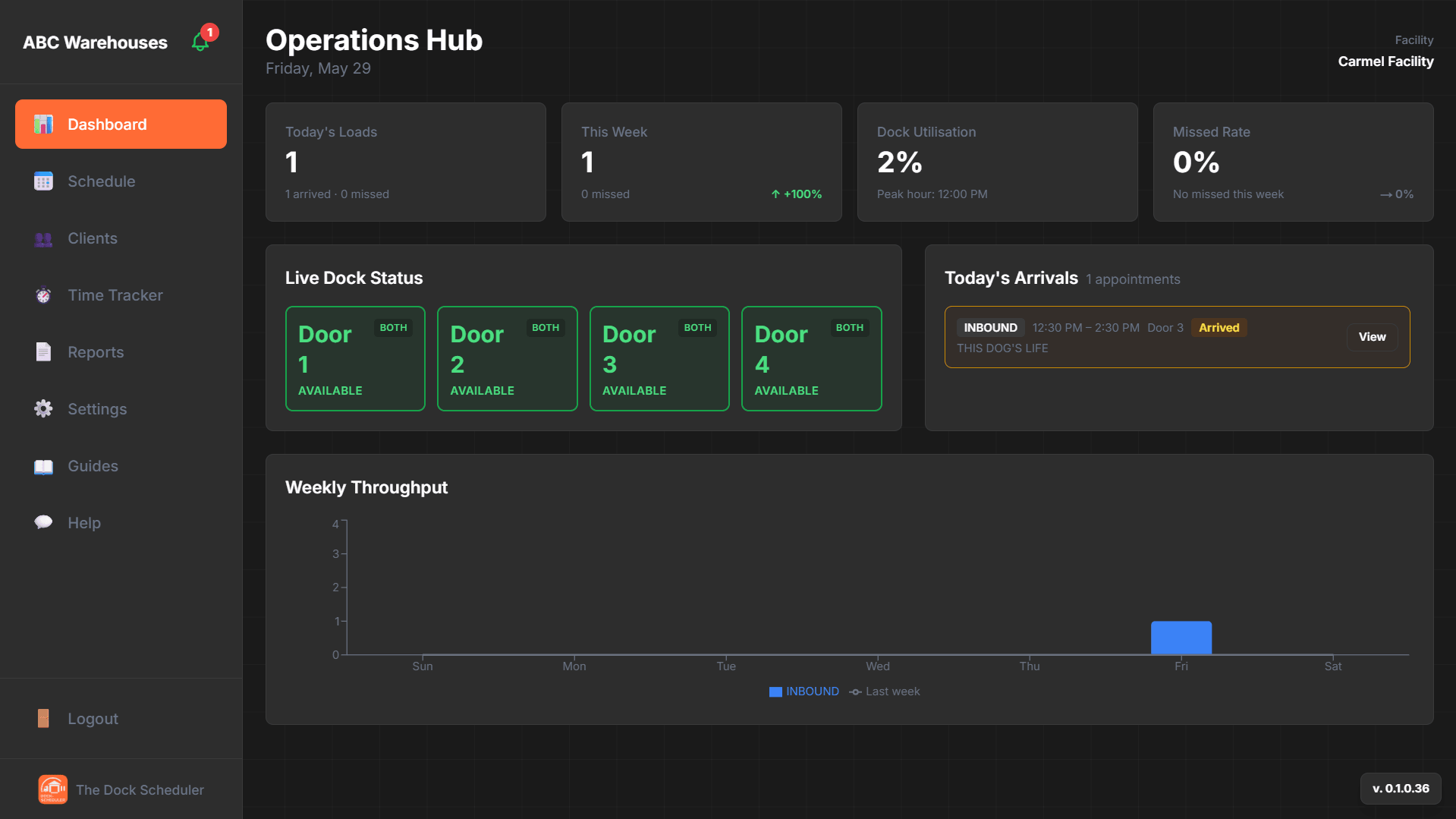Open the Time Tracker page
Screen dimensions: 1456x819
coord(121,295)
